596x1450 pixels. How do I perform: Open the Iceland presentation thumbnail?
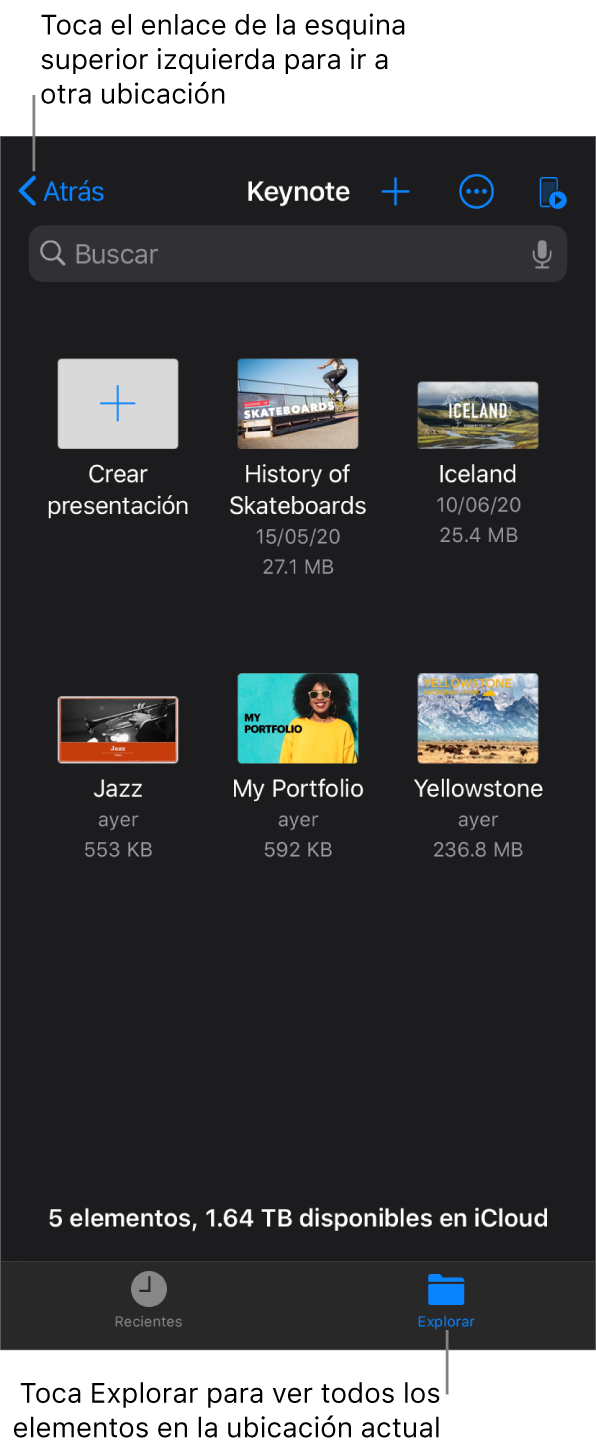478,415
